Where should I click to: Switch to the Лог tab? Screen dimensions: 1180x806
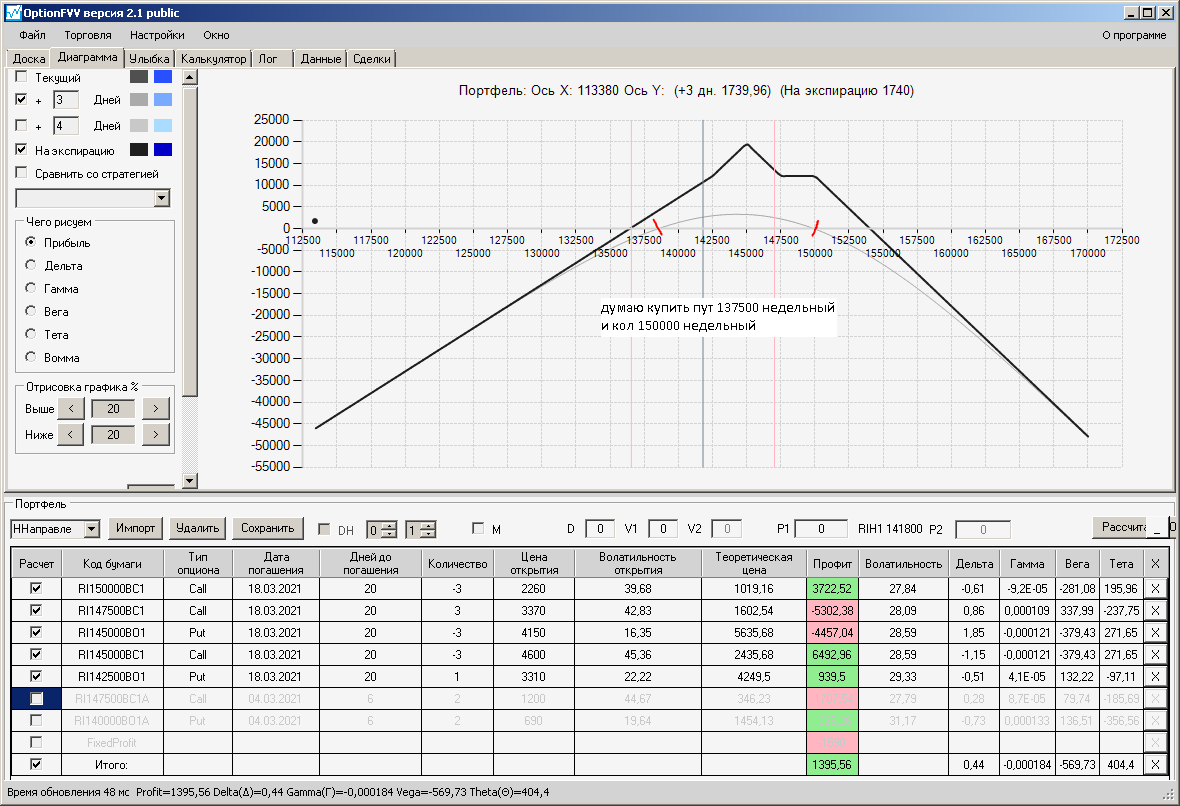(x=268, y=59)
